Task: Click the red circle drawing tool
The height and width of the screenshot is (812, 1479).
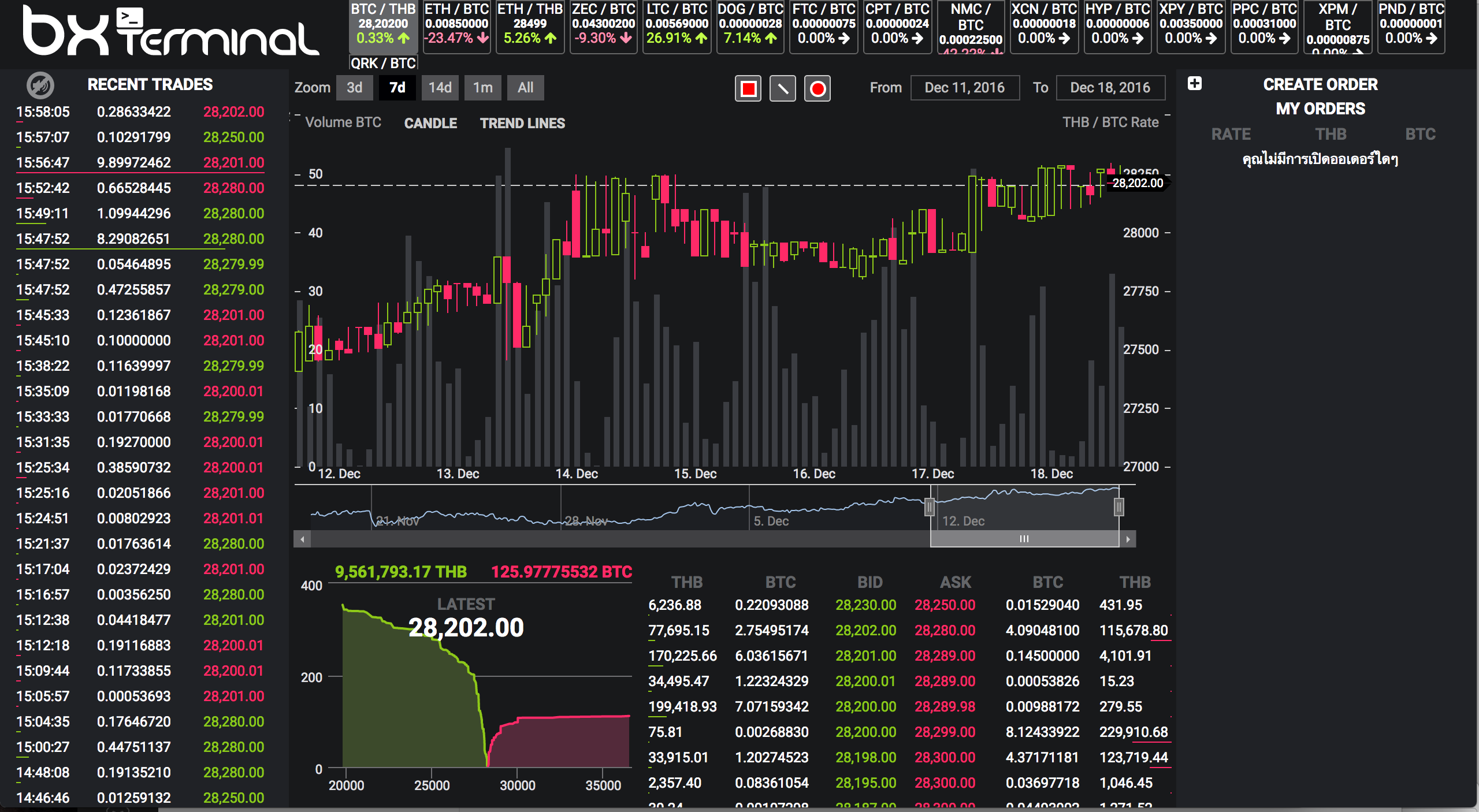Action: (817, 88)
